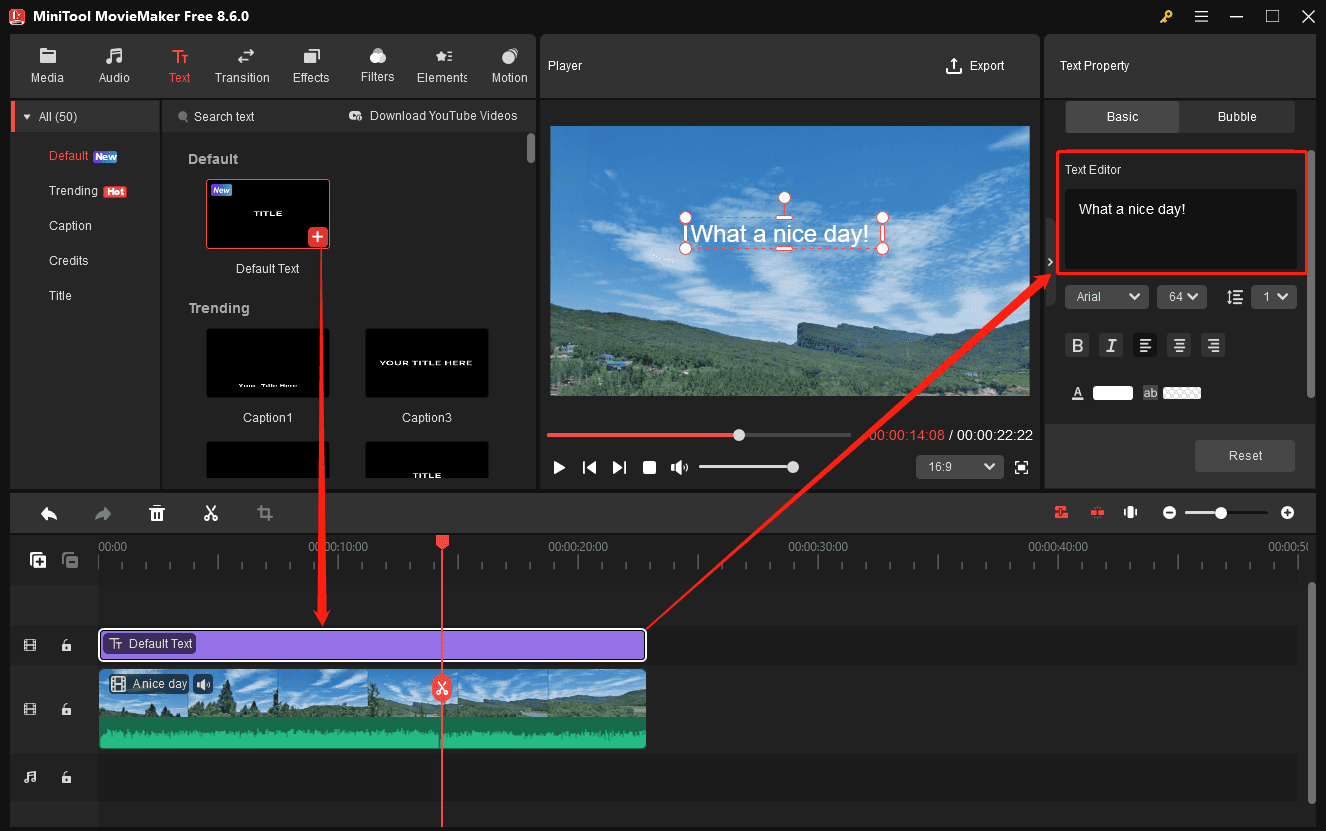Image resolution: width=1326 pixels, height=831 pixels.
Task: Open the Elements panel
Action: 441,66
